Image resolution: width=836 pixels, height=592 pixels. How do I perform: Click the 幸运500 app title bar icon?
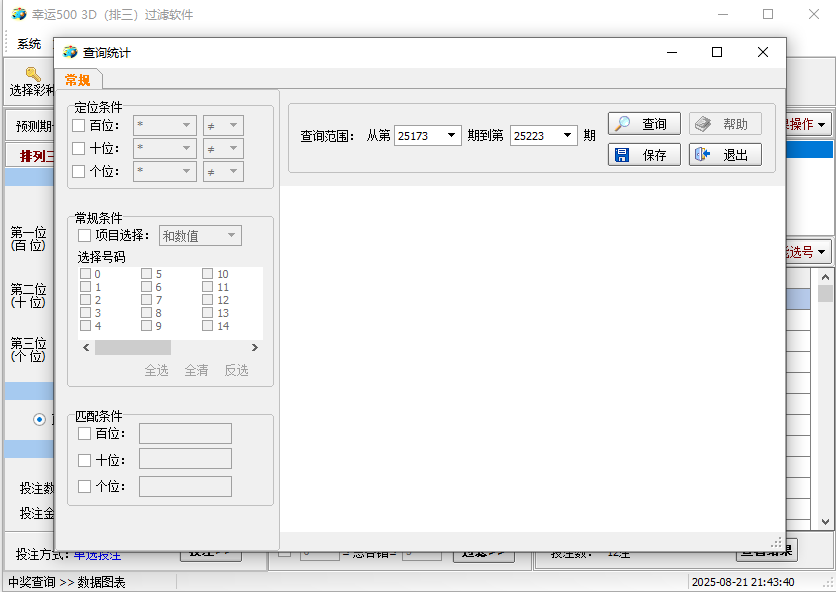tap(19, 15)
